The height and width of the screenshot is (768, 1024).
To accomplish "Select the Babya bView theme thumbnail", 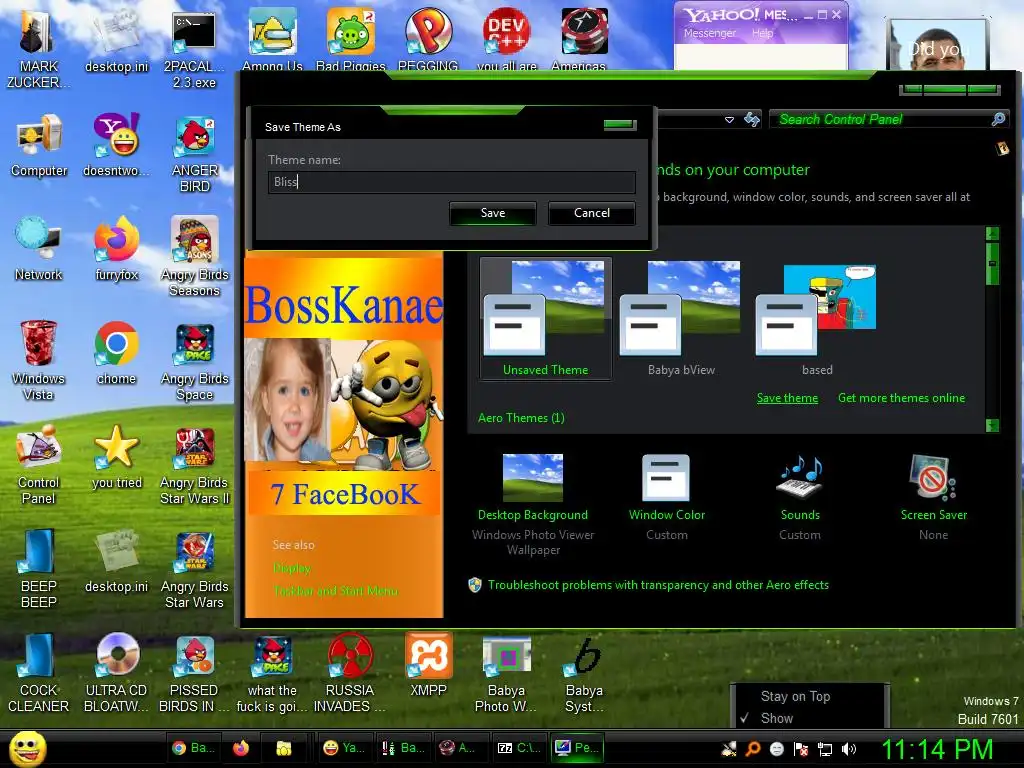I will pyautogui.click(x=680, y=319).
